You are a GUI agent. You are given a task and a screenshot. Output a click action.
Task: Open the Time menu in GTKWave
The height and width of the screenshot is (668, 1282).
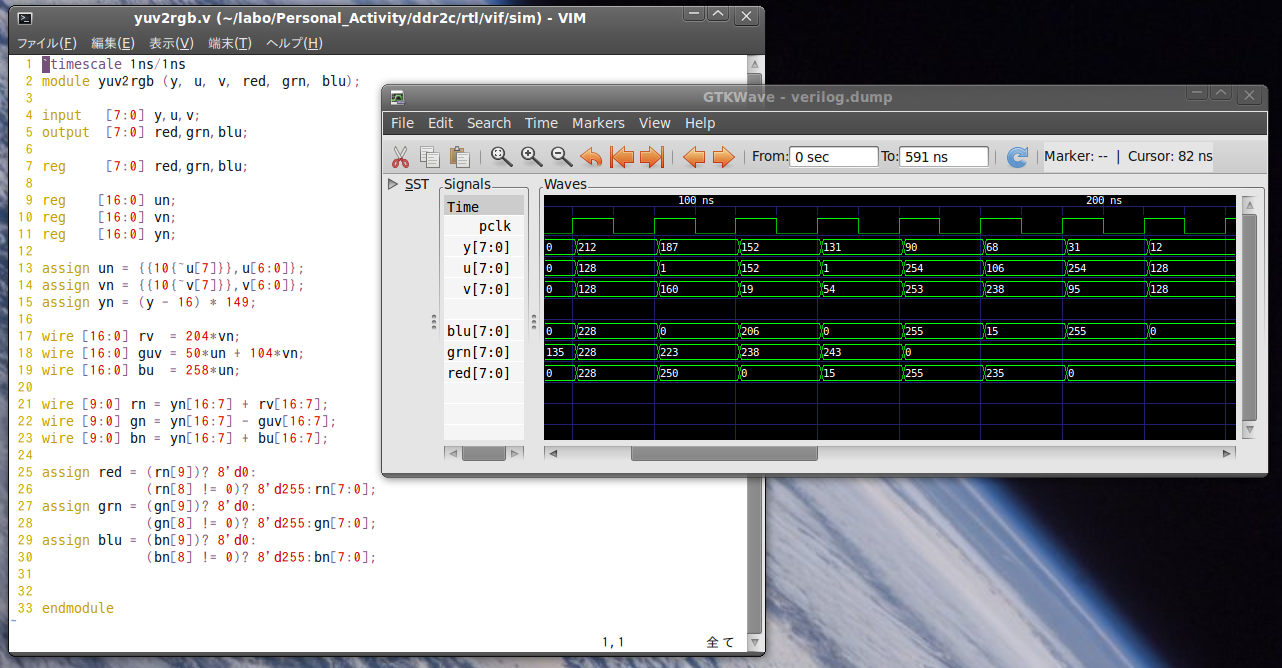coord(541,123)
